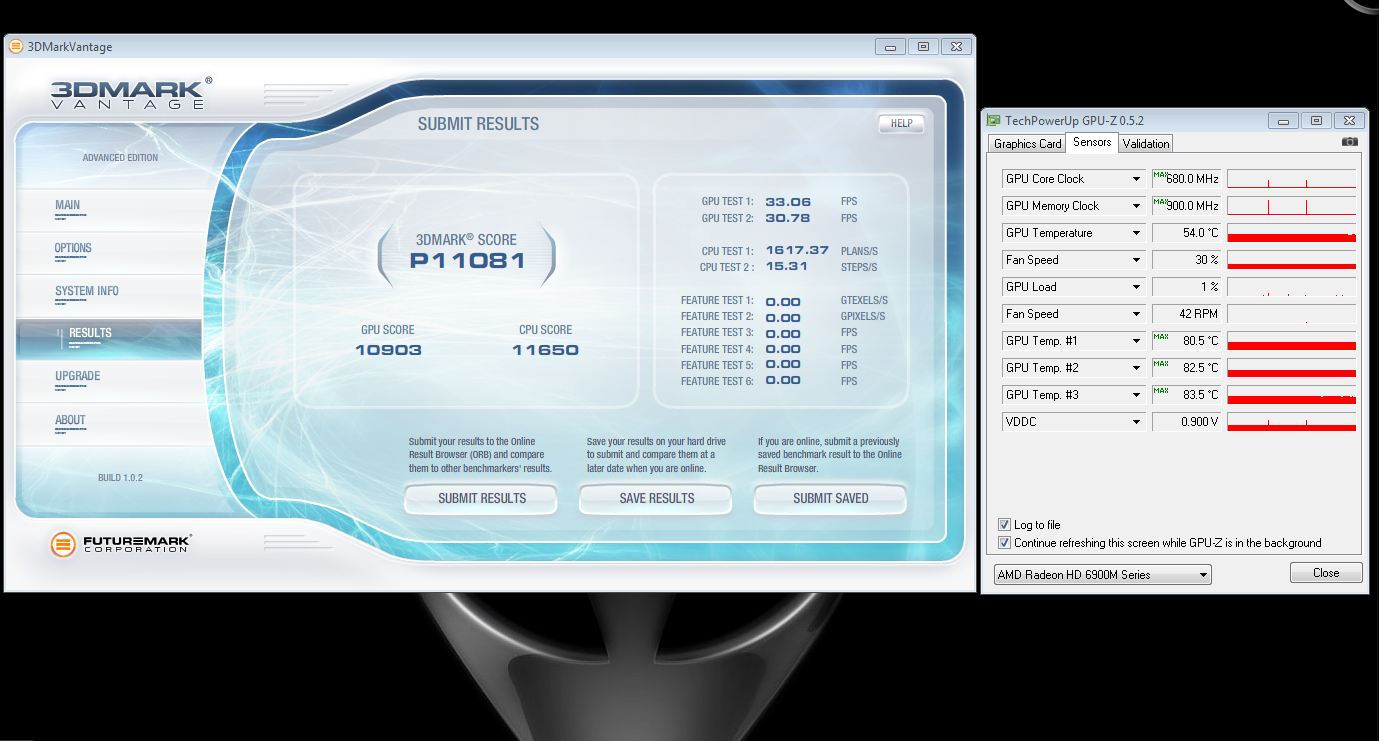
Task: Click the GPU Load history graph
Action: tap(1291, 287)
